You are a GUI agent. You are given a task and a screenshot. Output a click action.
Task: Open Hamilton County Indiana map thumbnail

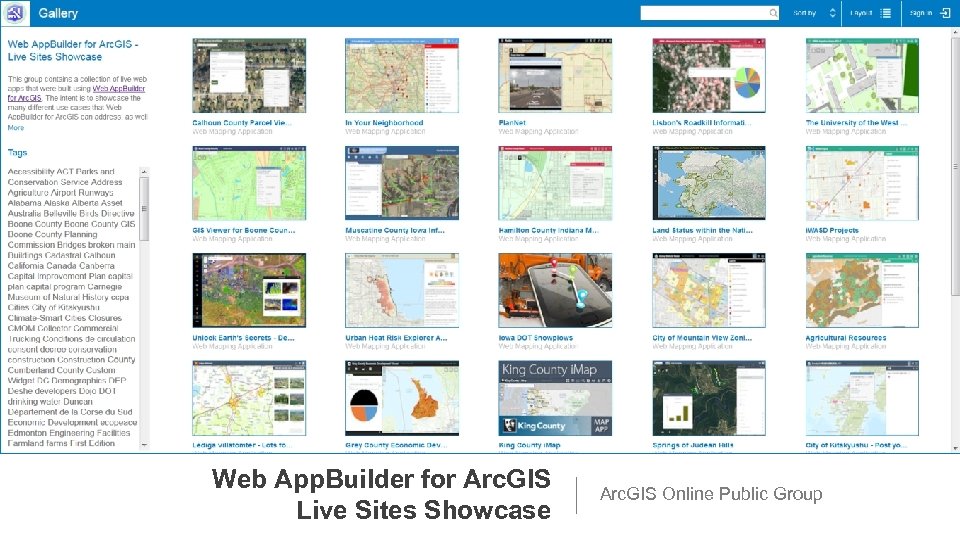(x=555, y=183)
